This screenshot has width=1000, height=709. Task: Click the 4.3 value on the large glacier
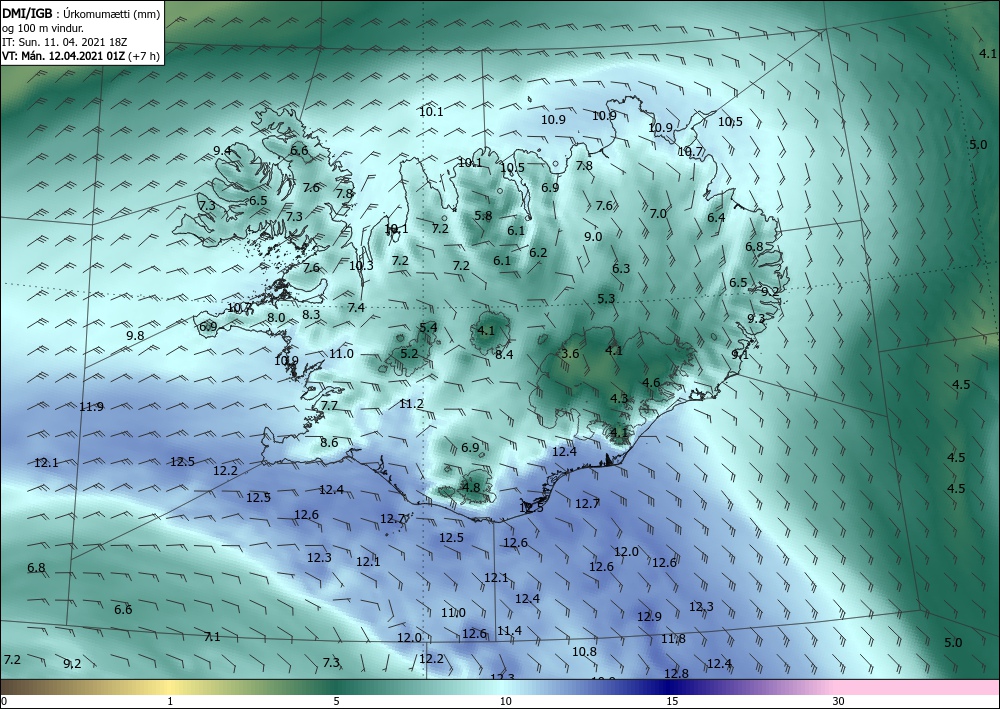(619, 398)
